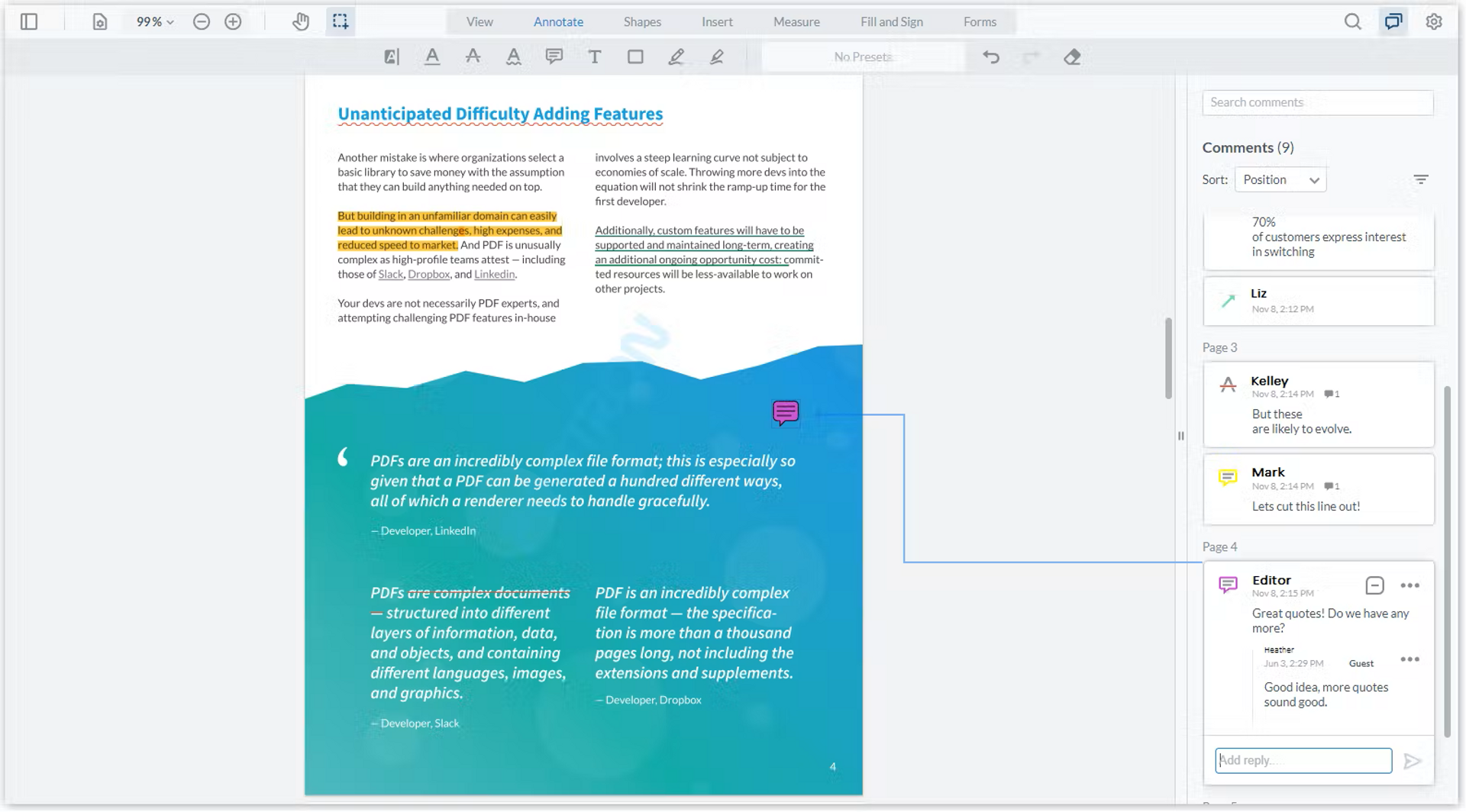Toggle the left side panel
The image size is (1466, 812).
click(x=29, y=21)
